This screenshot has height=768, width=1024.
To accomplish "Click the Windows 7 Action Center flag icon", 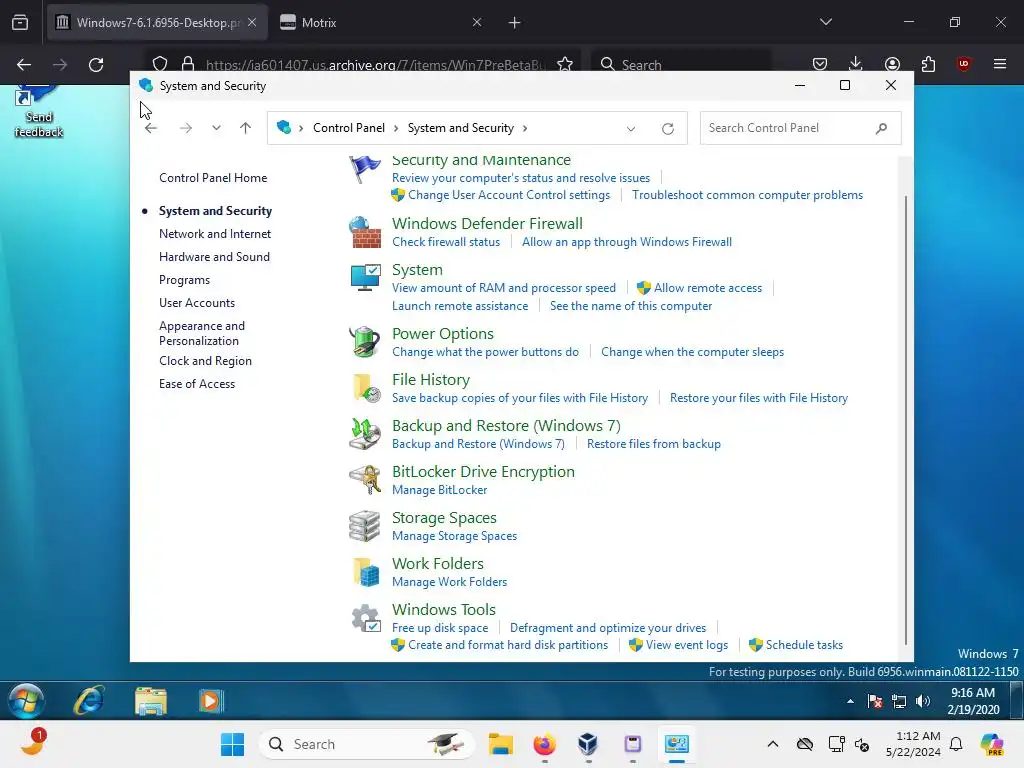I will click(875, 701).
